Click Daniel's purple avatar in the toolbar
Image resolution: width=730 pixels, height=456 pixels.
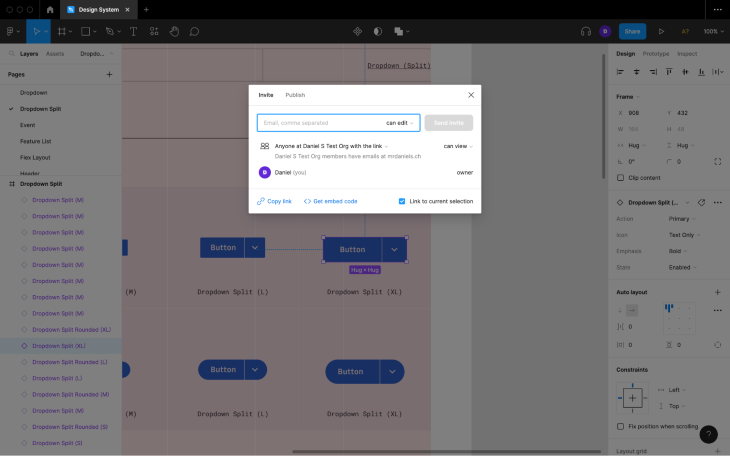pyautogui.click(x=605, y=31)
